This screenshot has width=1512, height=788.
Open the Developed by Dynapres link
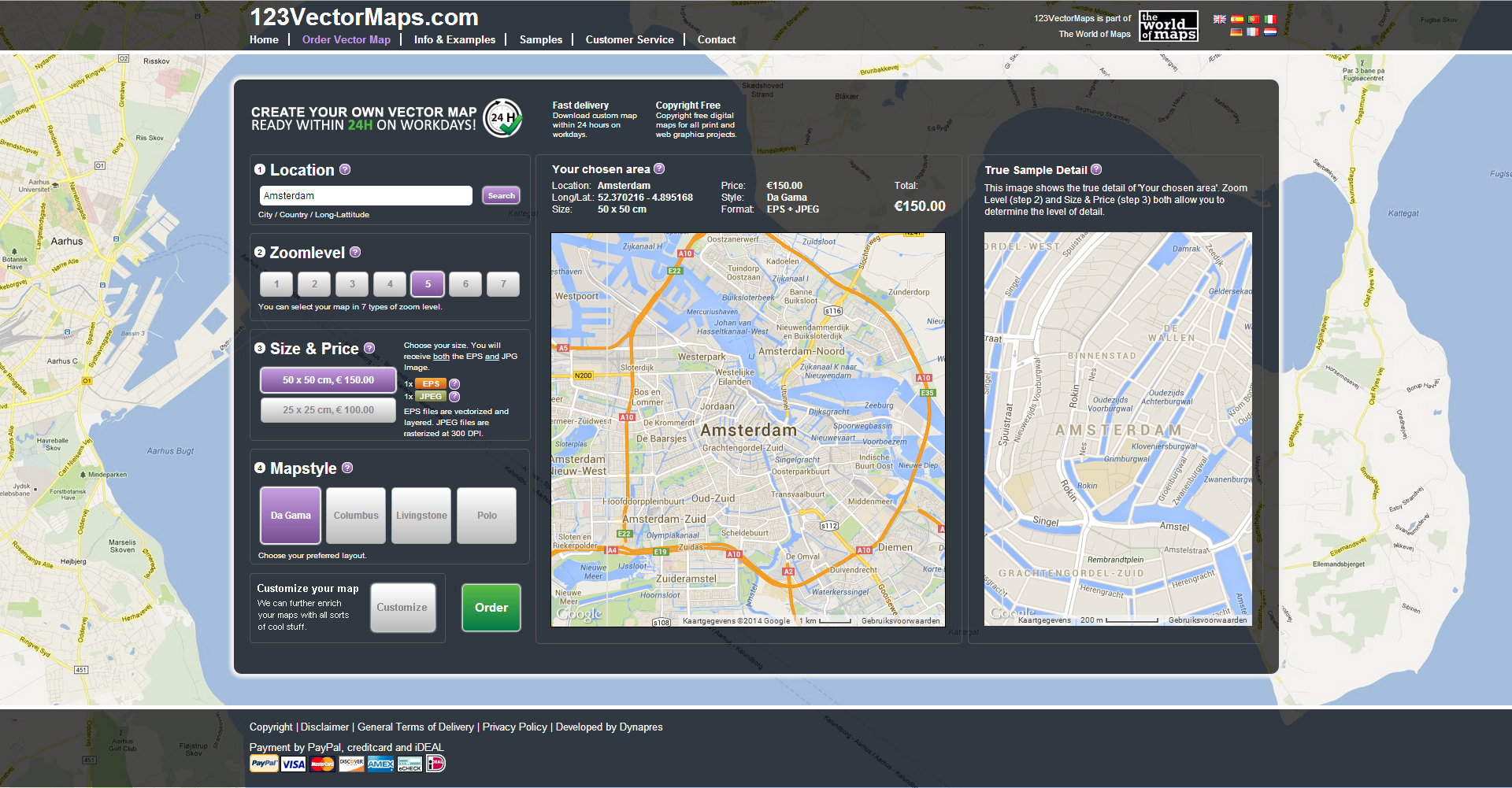[610, 727]
